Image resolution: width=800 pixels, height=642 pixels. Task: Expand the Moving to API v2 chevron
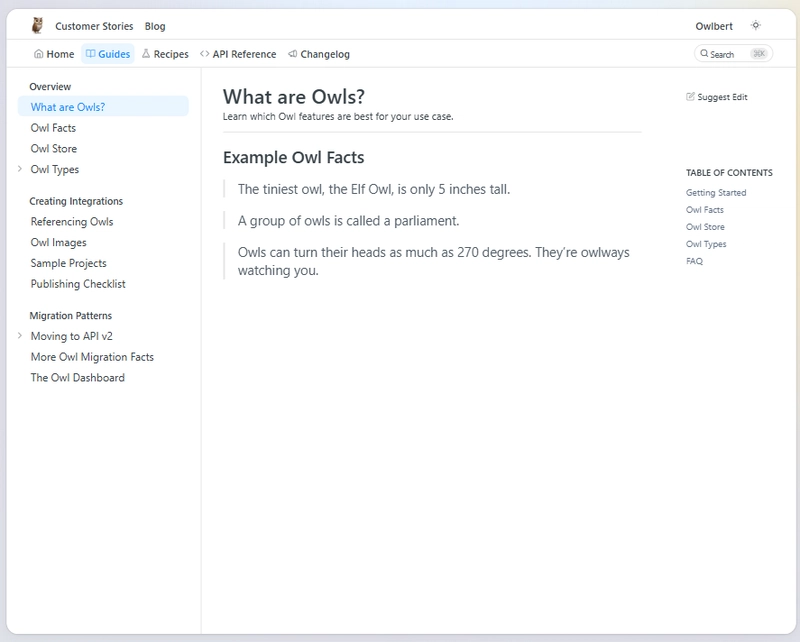(20, 336)
